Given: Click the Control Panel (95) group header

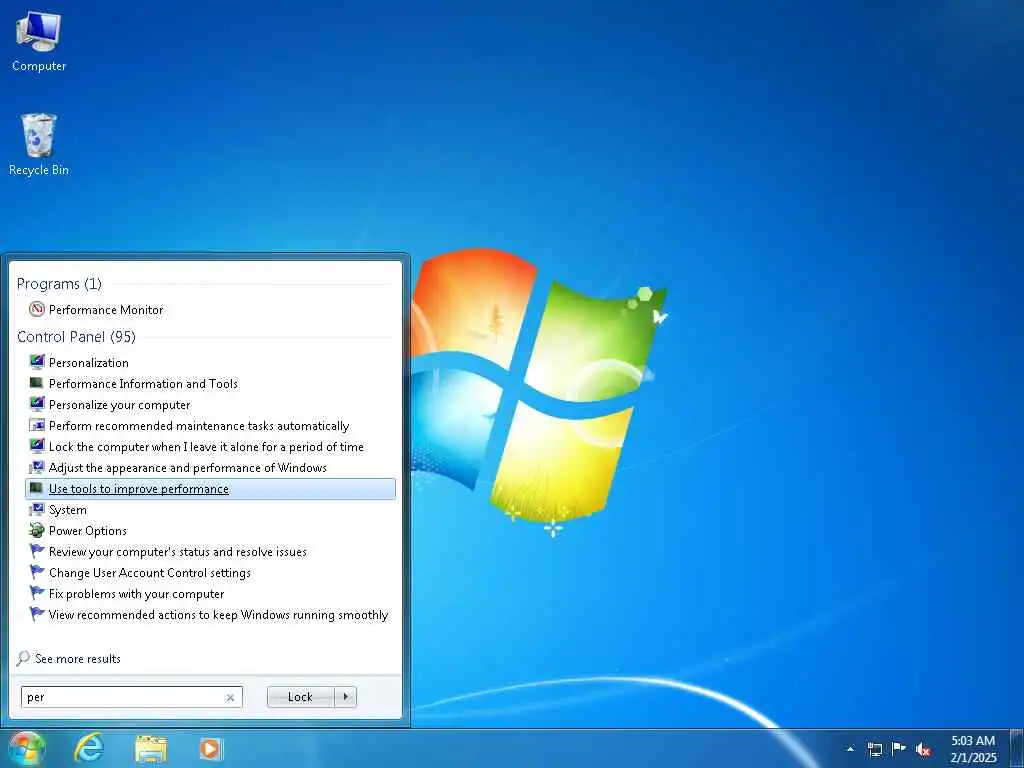Looking at the screenshot, I should point(76,336).
